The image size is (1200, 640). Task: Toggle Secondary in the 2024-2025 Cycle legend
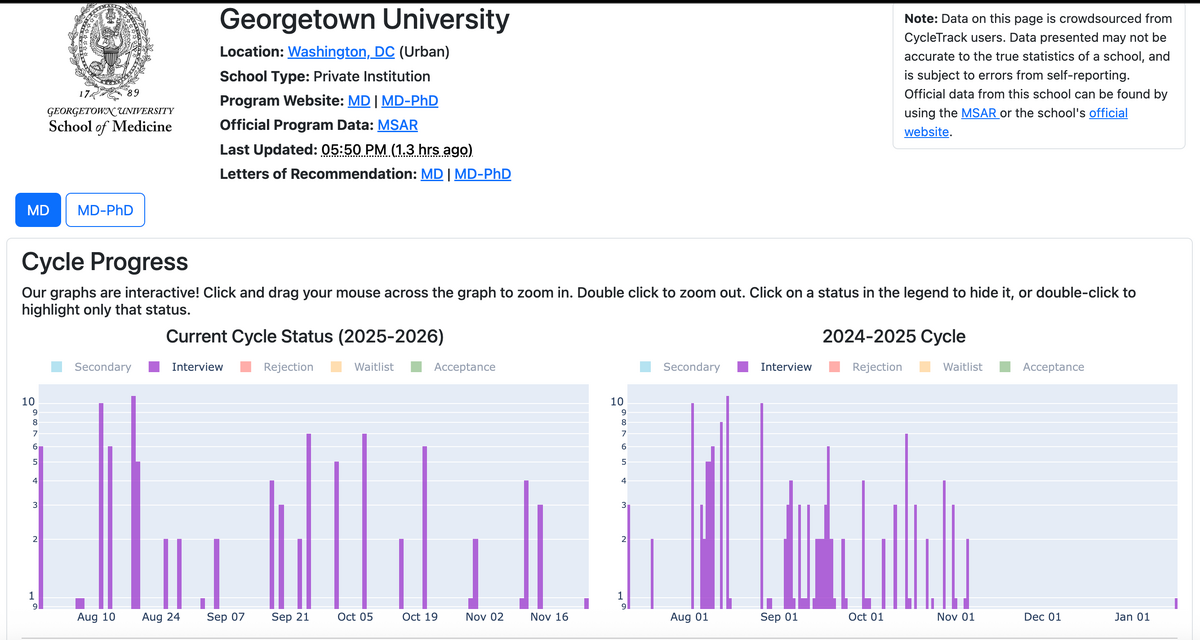pos(680,367)
